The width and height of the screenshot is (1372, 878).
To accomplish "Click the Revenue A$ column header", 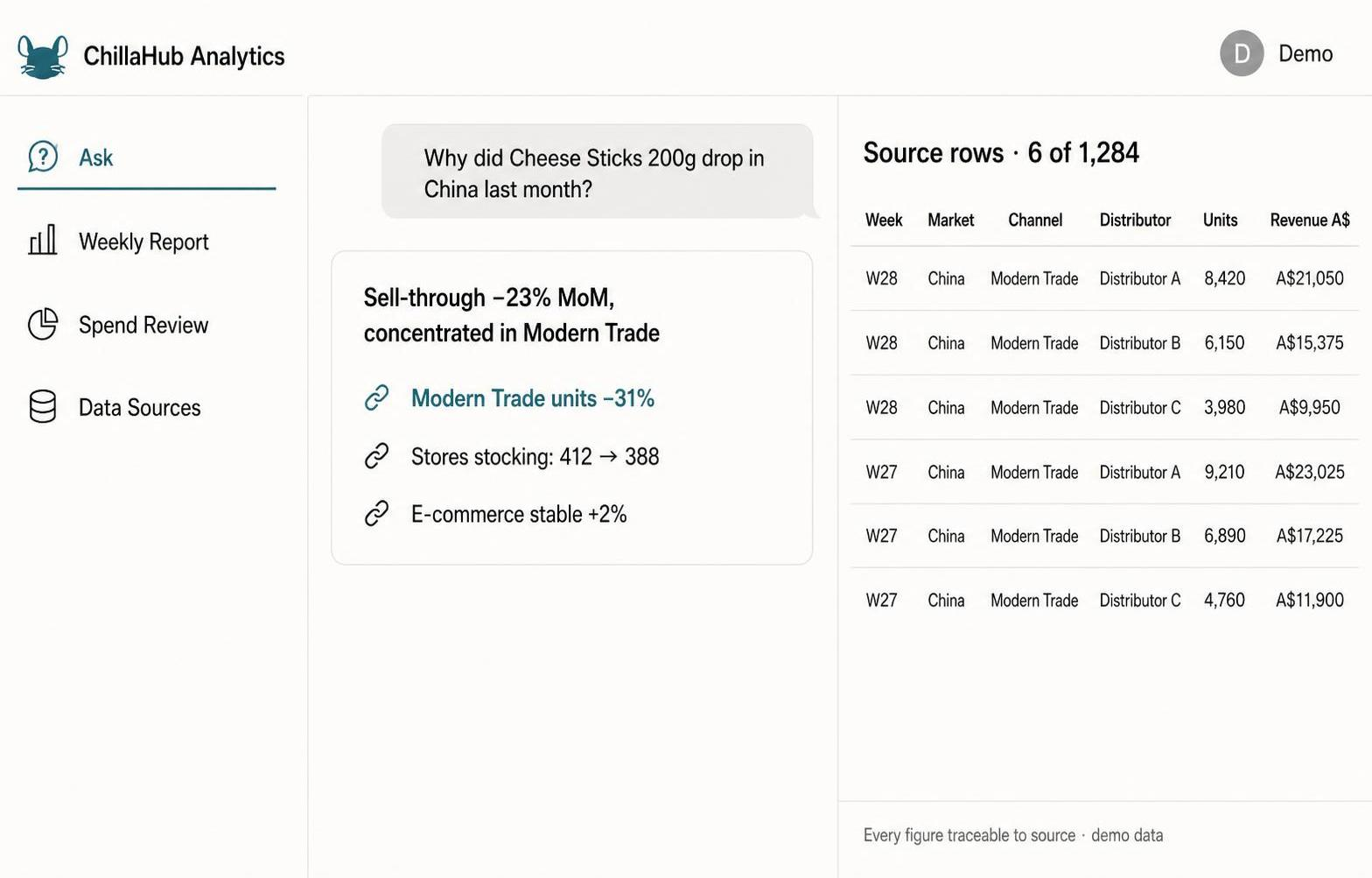I will (x=1310, y=221).
